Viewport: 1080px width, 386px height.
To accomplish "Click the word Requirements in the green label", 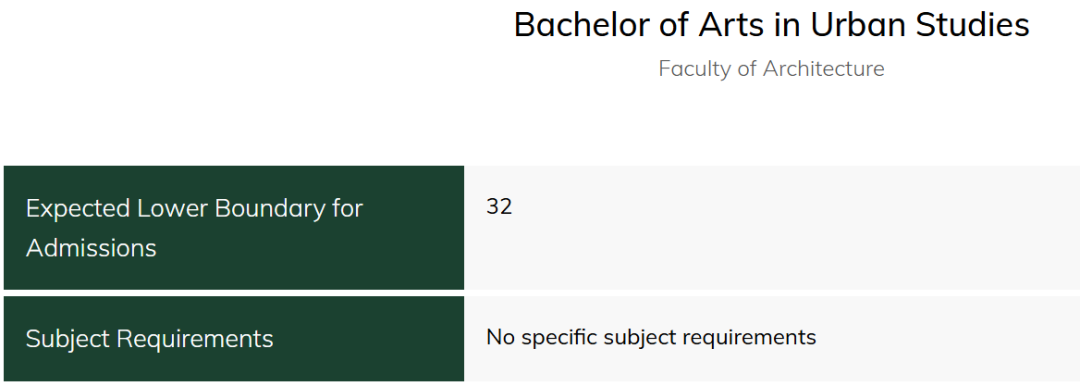I will click(195, 338).
